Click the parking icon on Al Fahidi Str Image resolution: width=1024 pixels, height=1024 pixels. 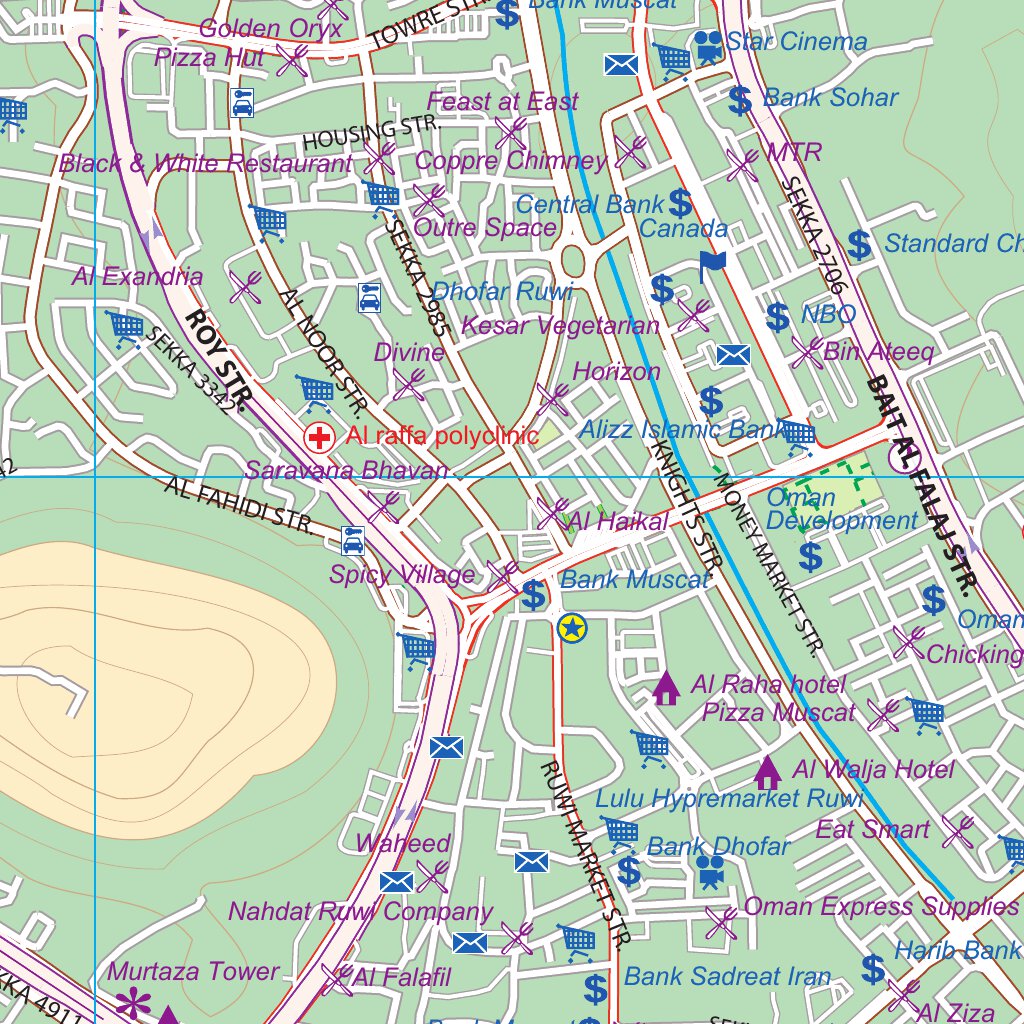coord(353,540)
